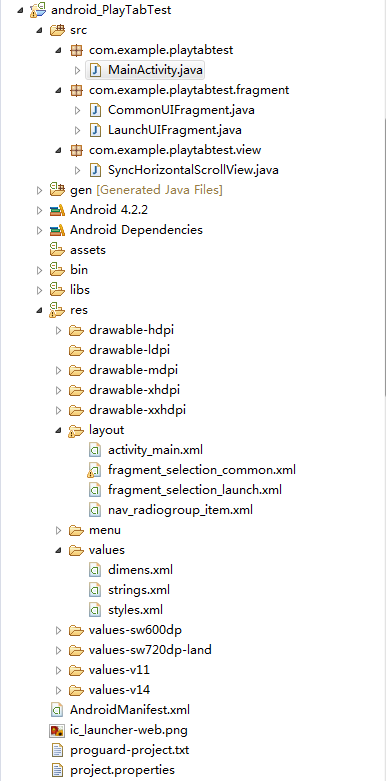386x781 pixels.
Task: Click the com.example.playtabtest package icon
Action: [x=76, y=50]
